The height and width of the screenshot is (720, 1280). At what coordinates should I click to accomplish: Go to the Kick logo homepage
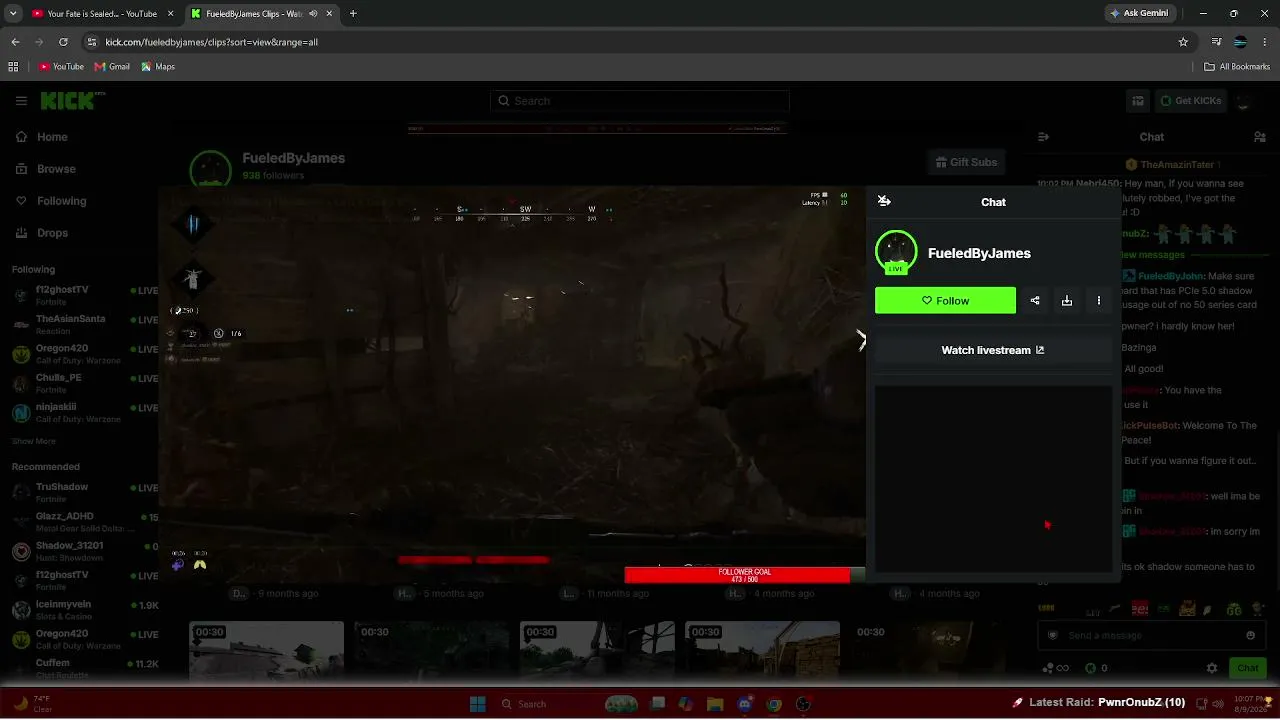pyautogui.click(x=70, y=100)
